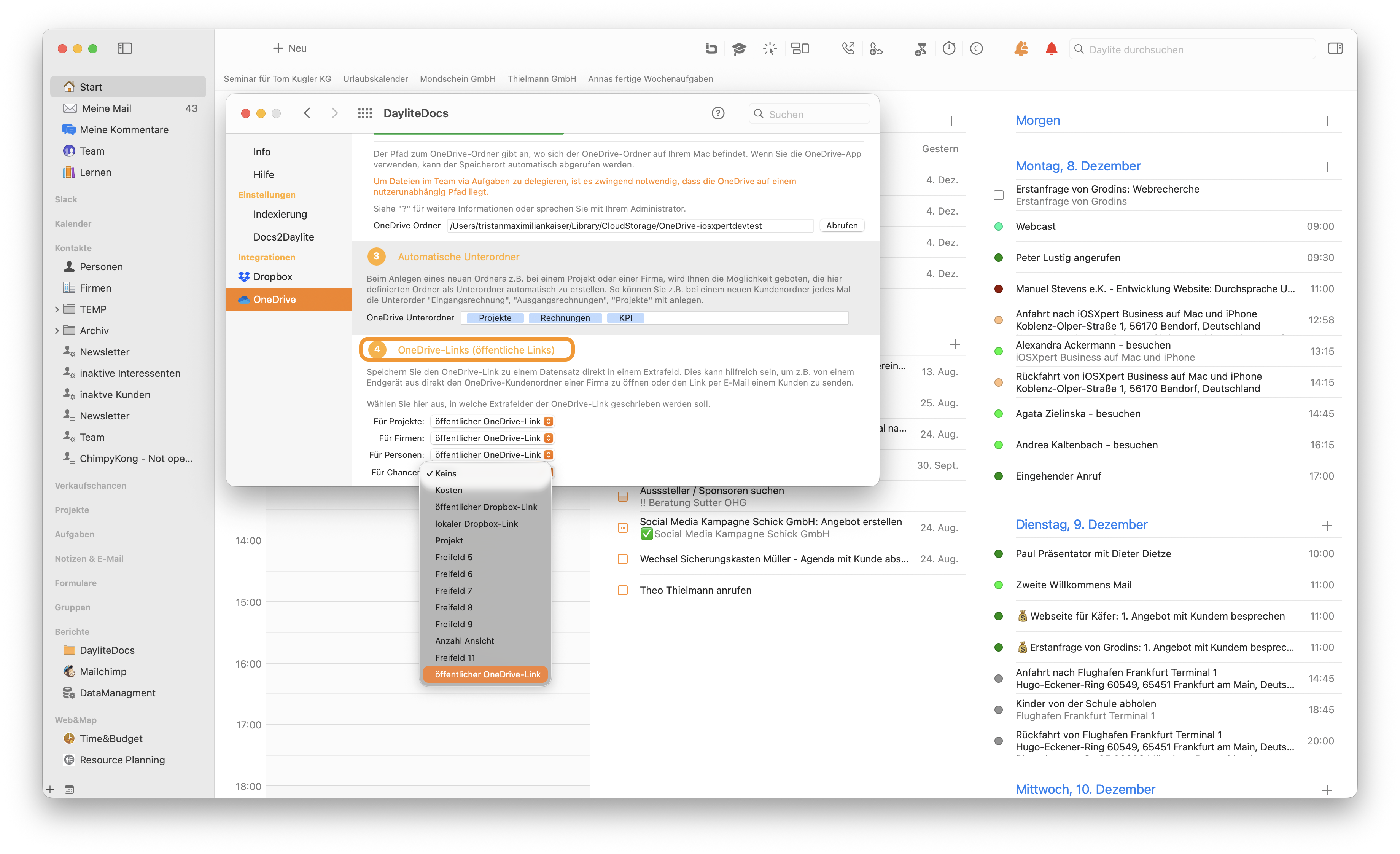Viewport: 1400px width, 854px height.
Task: Open Meine Kommentare in sidebar
Action: [x=129, y=129]
